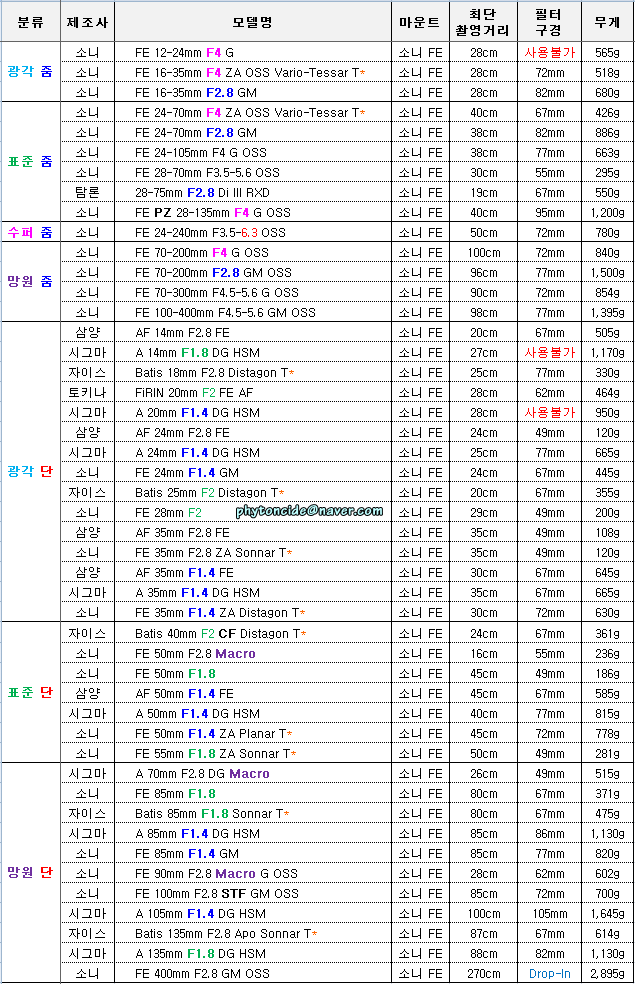Click model Batis 18mm F2.8 Distagon T*
The image size is (635, 984).
[215, 373]
